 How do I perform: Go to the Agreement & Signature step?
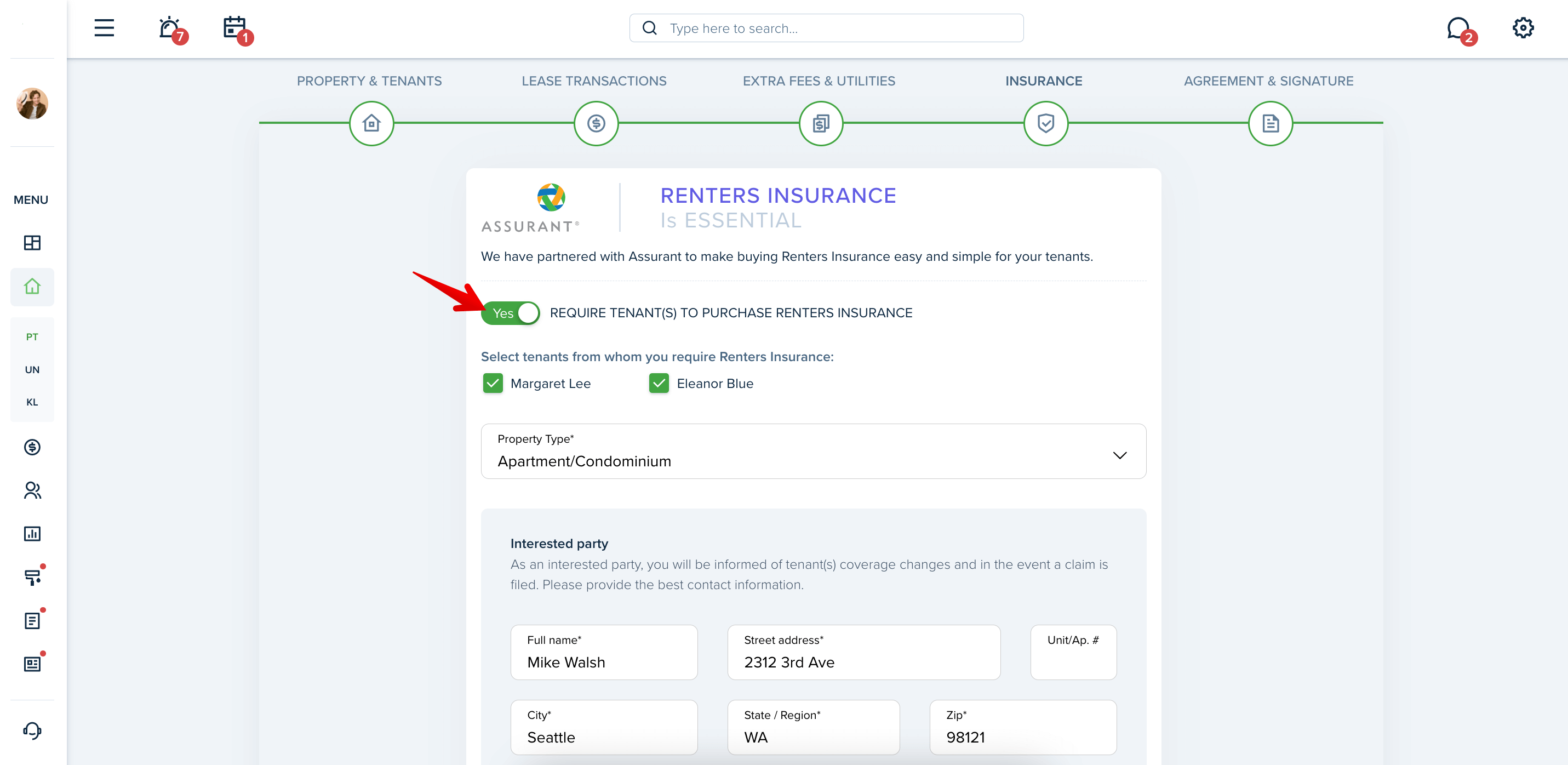1268,81
